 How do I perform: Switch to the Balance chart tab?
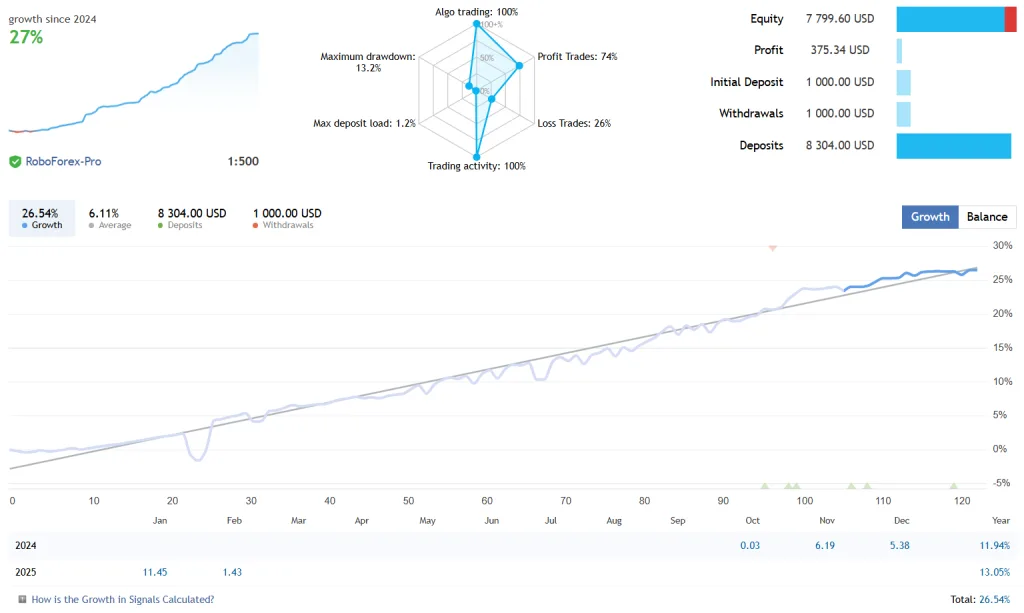(x=987, y=217)
